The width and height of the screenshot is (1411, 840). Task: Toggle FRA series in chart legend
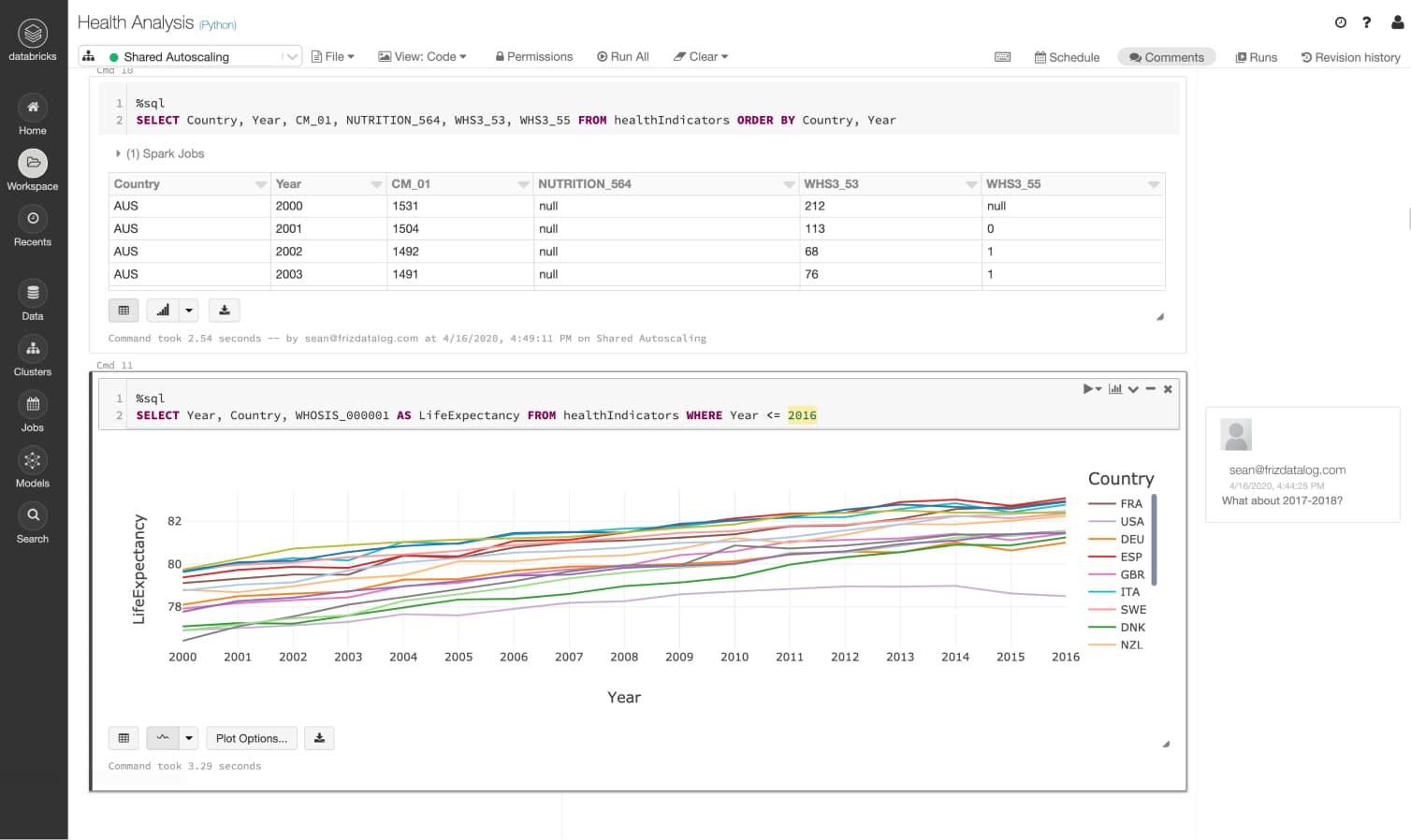(1130, 503)
